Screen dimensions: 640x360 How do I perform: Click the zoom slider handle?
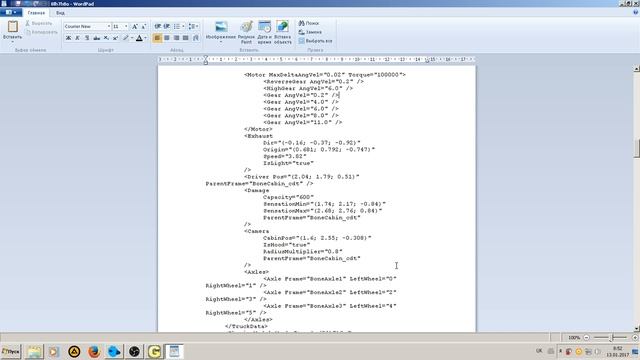point(612,338)
